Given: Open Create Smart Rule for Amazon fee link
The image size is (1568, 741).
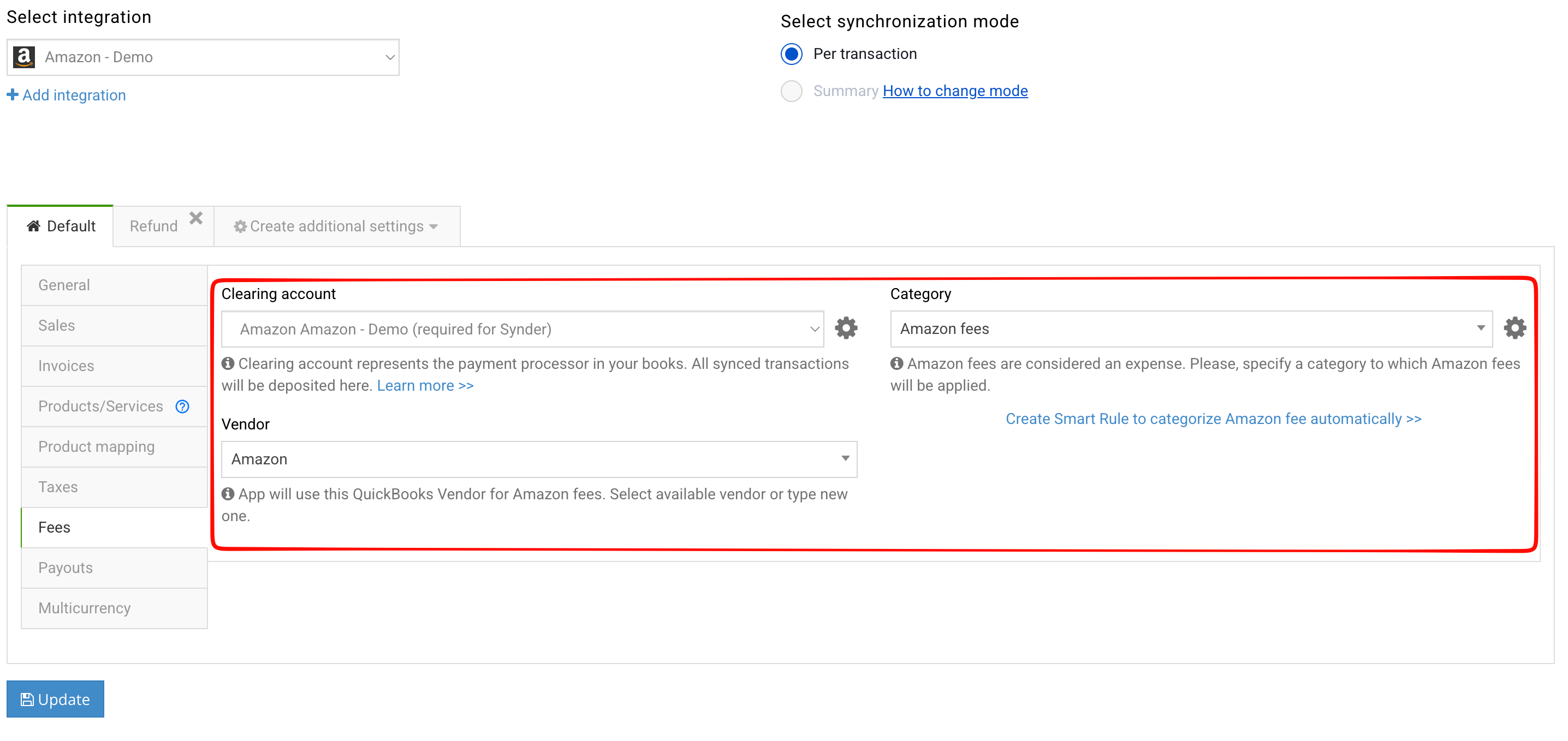Looking at the screenshot, I should [1213, 419].
